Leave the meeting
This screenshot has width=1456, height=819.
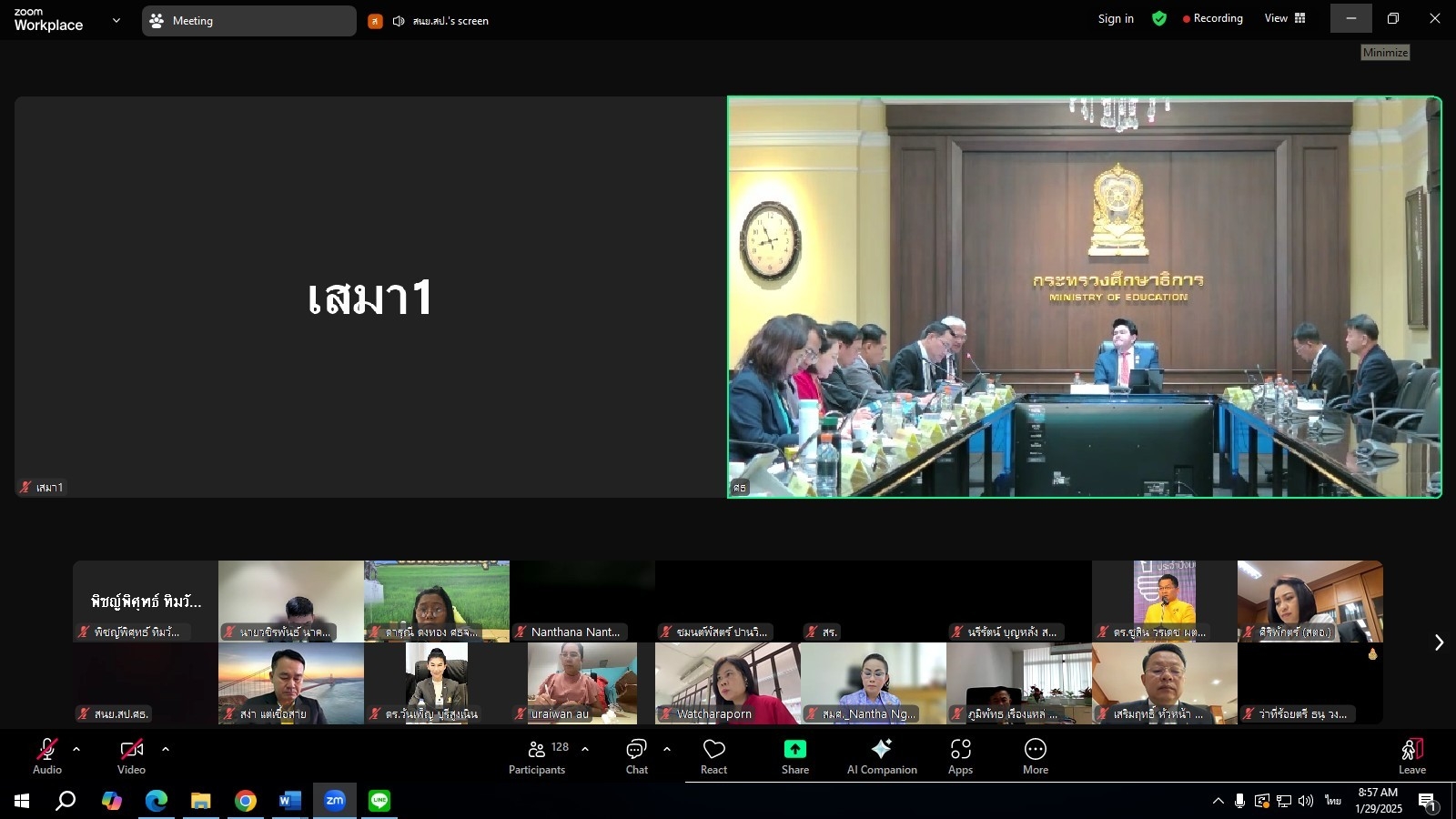(x=1411, y=756)
